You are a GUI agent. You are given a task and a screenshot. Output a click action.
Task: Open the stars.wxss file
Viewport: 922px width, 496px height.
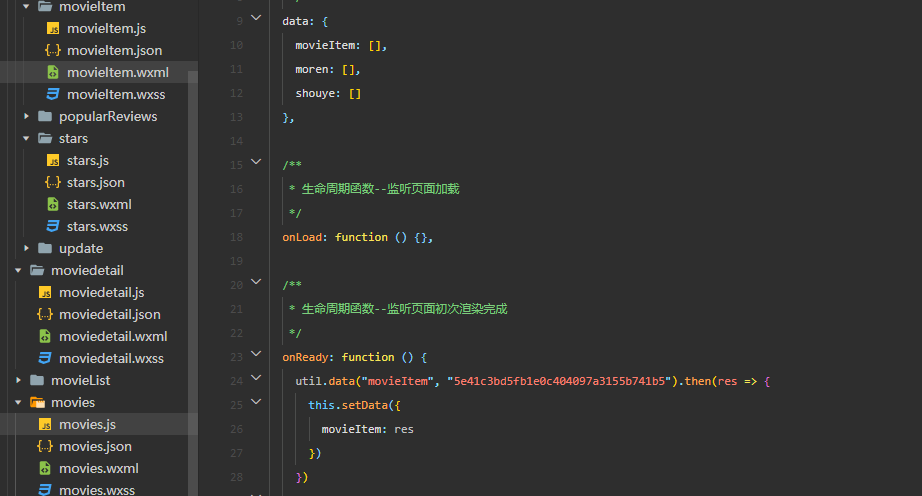tap(97, 226)
